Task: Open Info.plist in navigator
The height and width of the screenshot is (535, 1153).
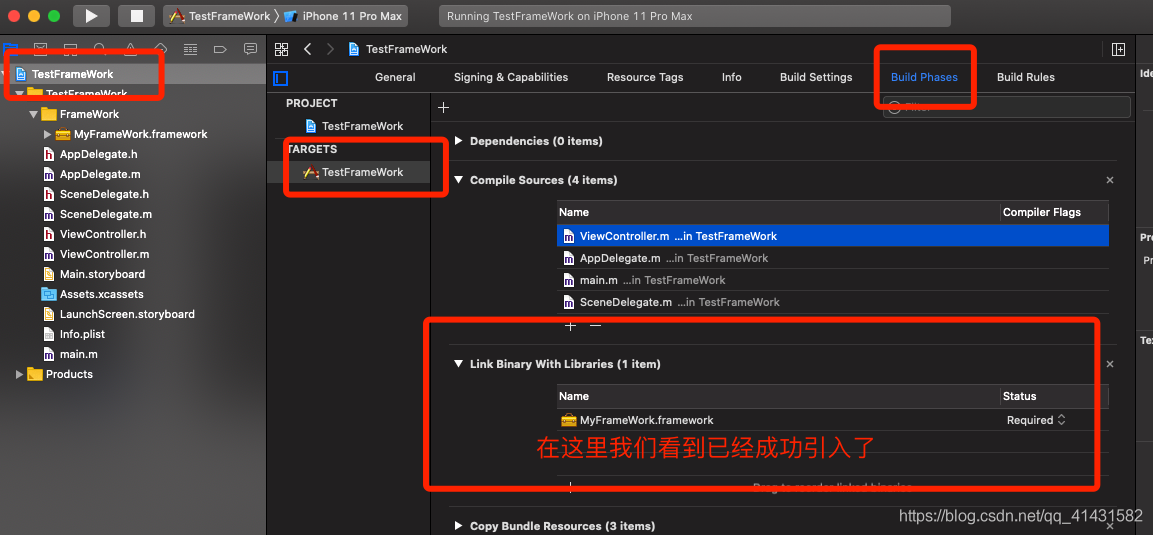Action: click(x=82, y=334)
